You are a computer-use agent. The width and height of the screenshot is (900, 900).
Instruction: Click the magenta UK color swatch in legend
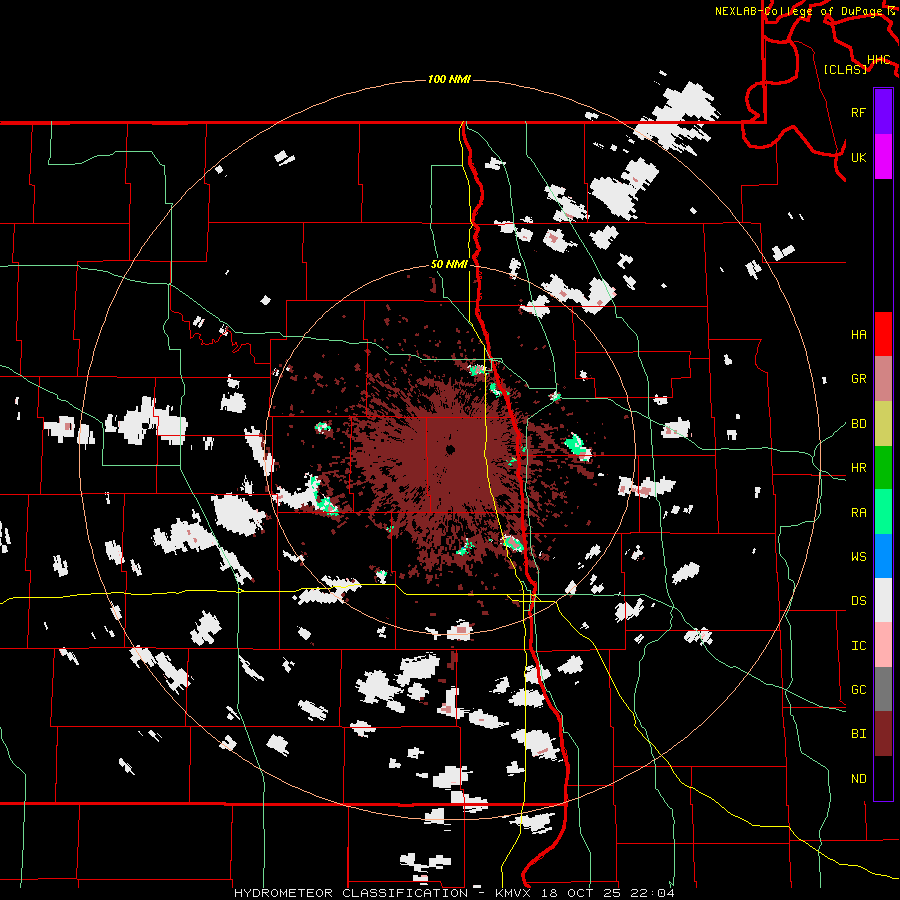(x=883, y=156)
